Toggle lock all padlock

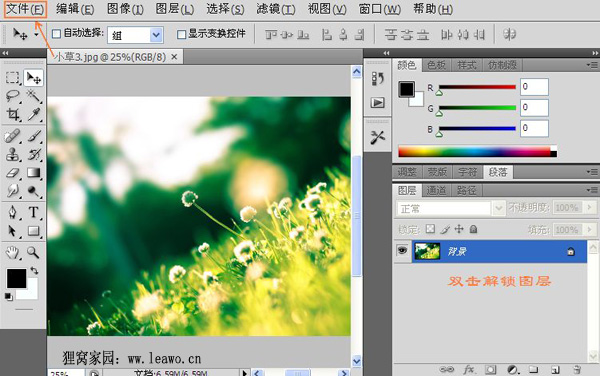473,229
